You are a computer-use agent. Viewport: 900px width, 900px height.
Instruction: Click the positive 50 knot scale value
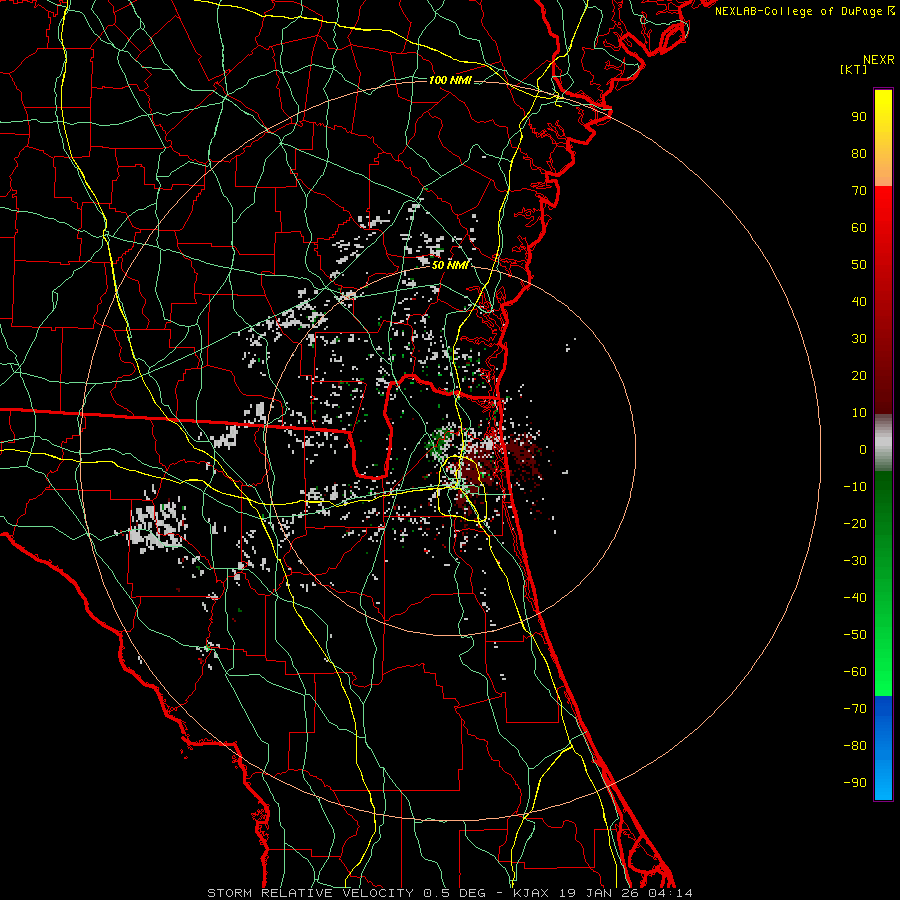[x=859, y=265]
